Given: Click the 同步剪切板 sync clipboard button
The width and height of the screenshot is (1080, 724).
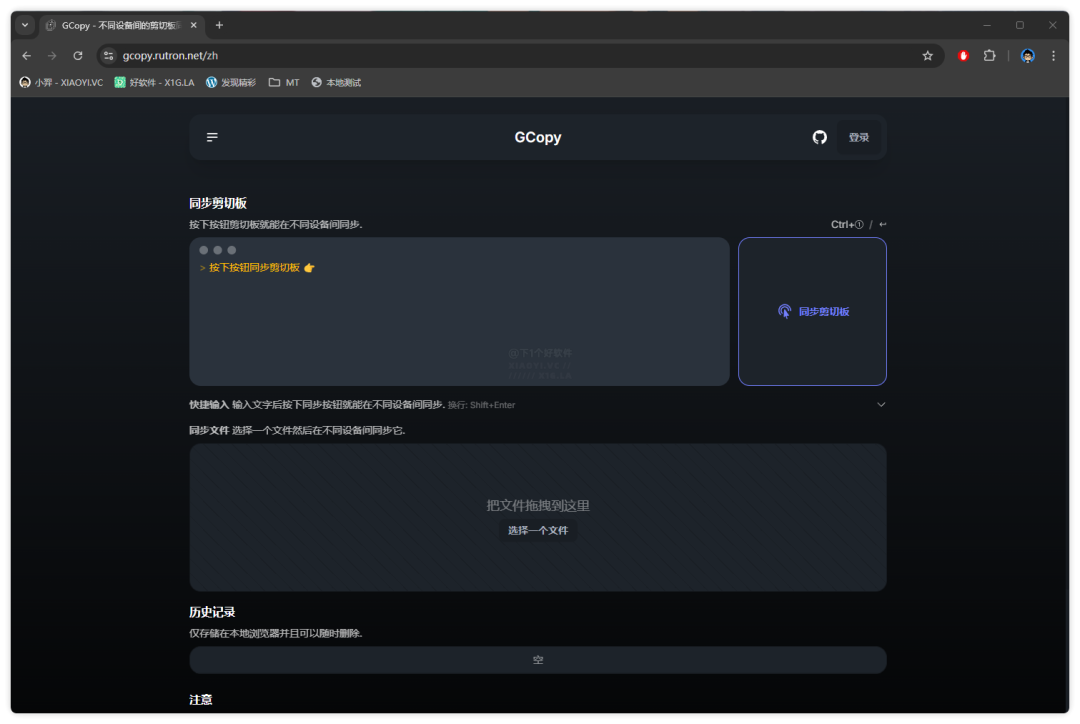Looking at the screenshot, I should pyautogui.click(x=812, y=311).
